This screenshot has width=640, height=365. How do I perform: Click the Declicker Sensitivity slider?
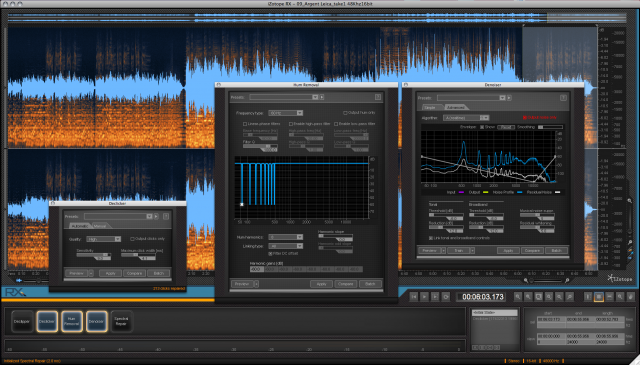(x=94, y=255)
